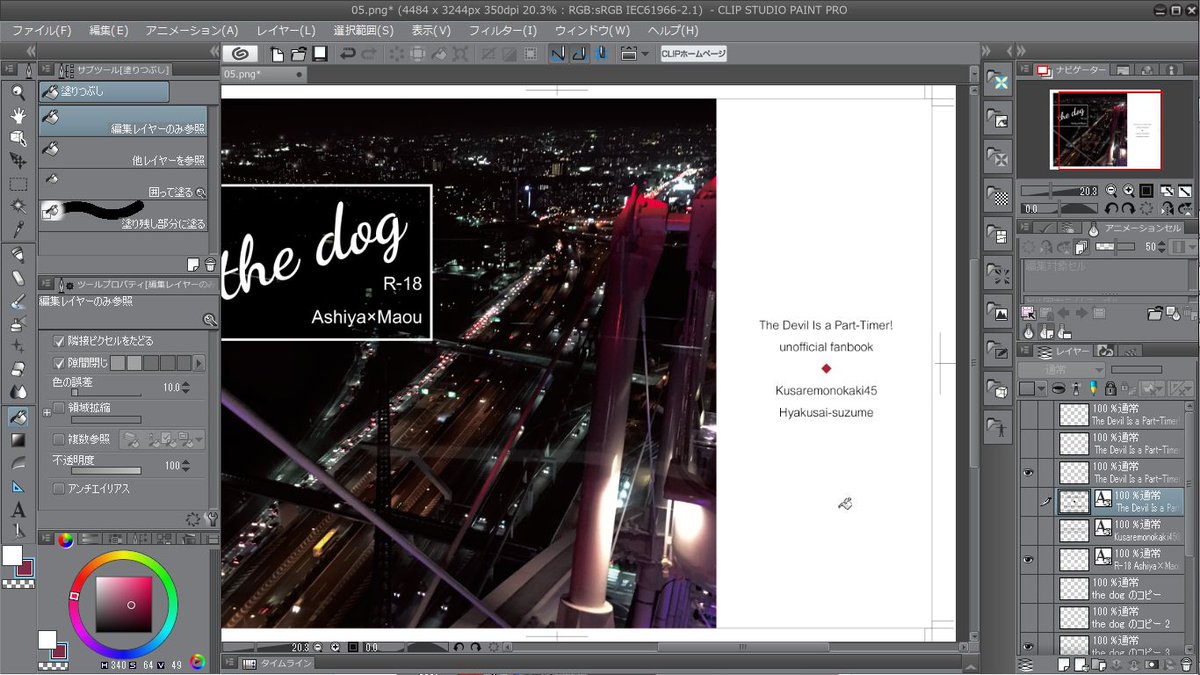Enable 複数参照 checkbox
The image size is (1200, 675).
(59, 438)
